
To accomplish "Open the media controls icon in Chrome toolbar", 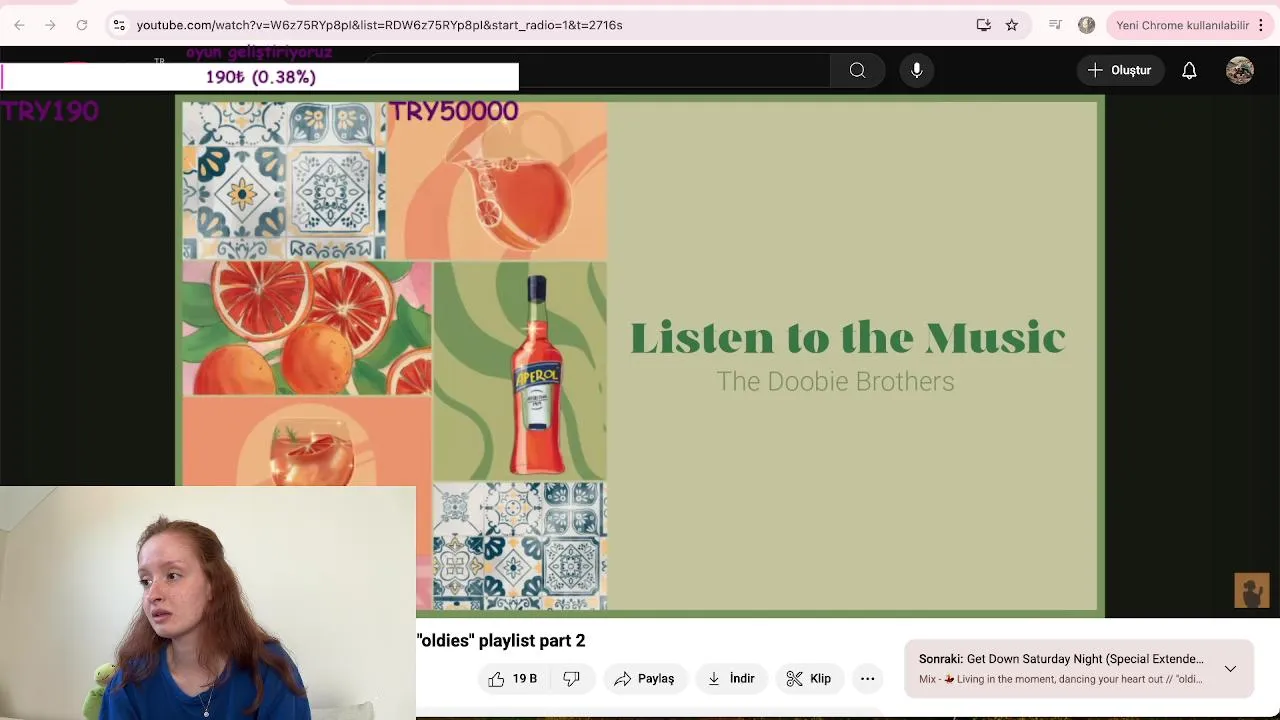I will point(1055,25).
